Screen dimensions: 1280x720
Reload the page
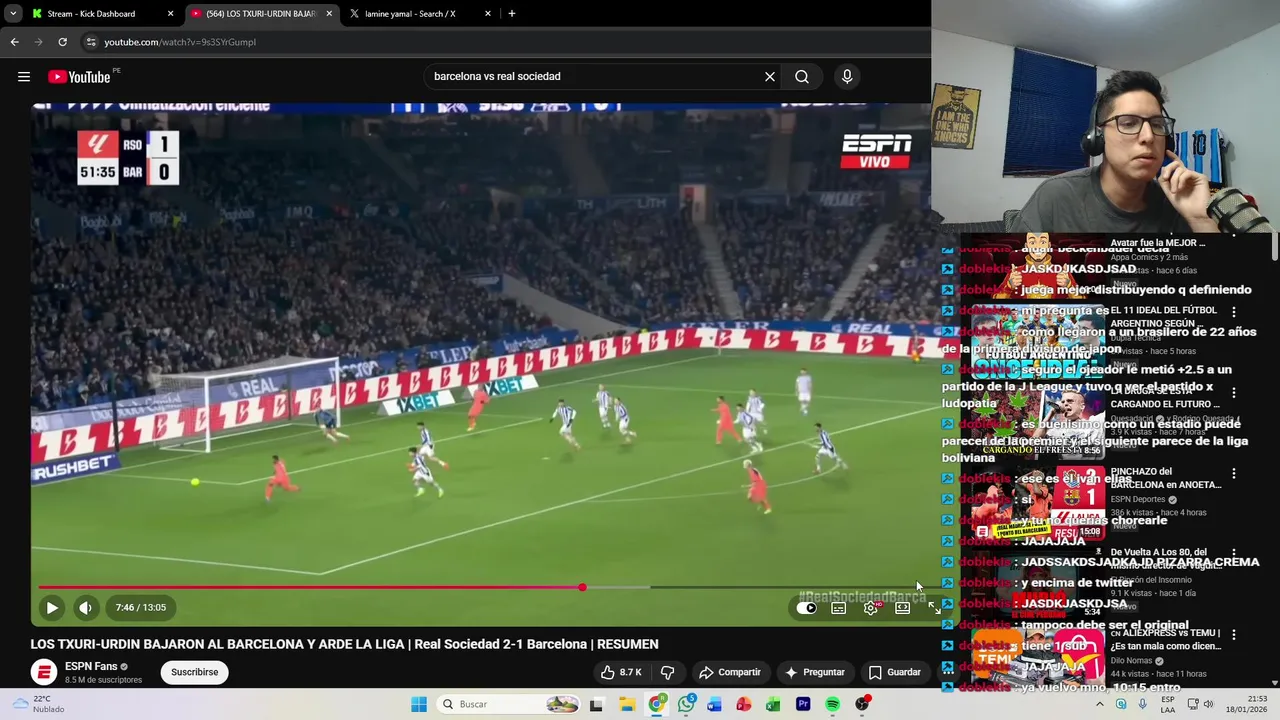[x=62, y=42]
